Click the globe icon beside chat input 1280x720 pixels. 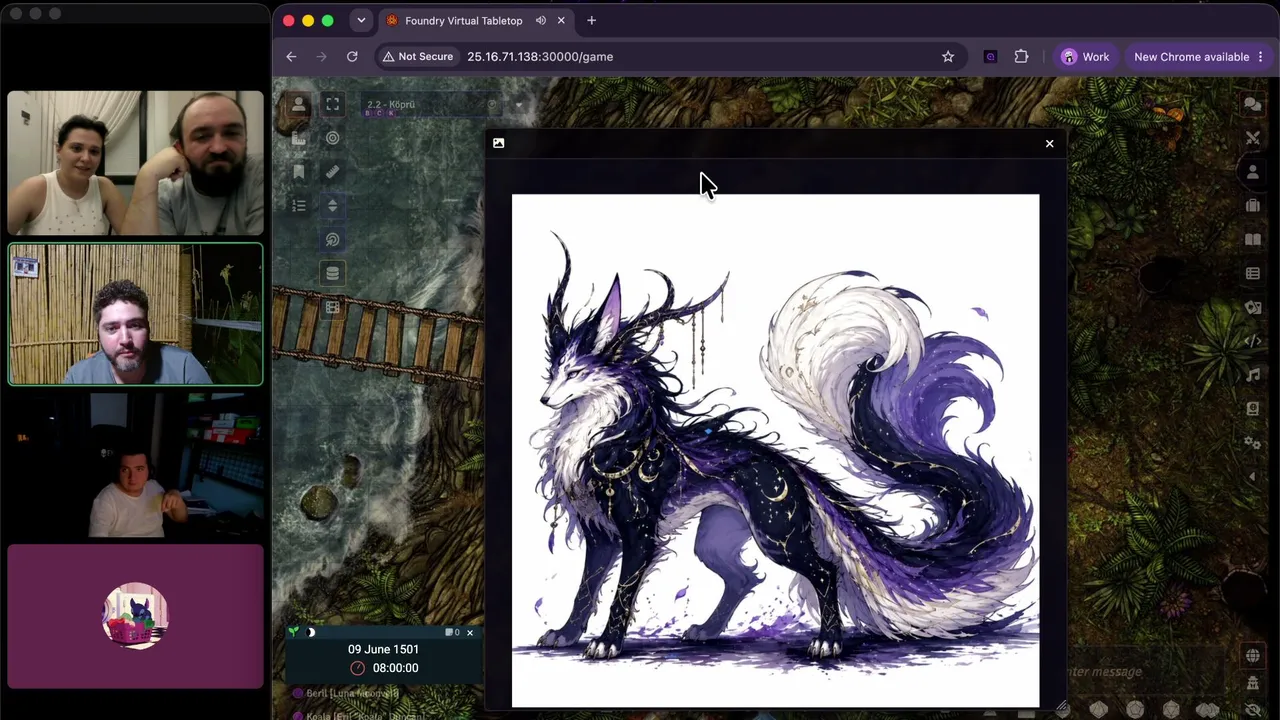point(1252,656)
